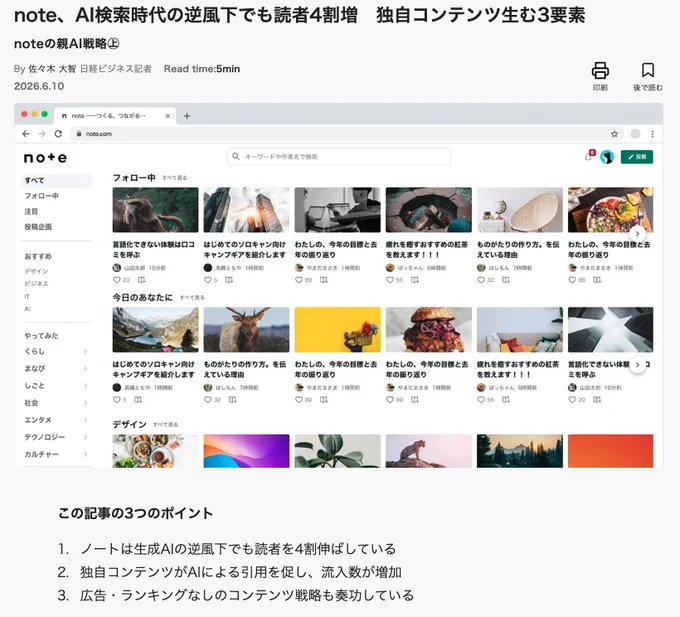Open やってみた in the sidebar
Screen dimensions: 680x617
[x=41, y=336]
